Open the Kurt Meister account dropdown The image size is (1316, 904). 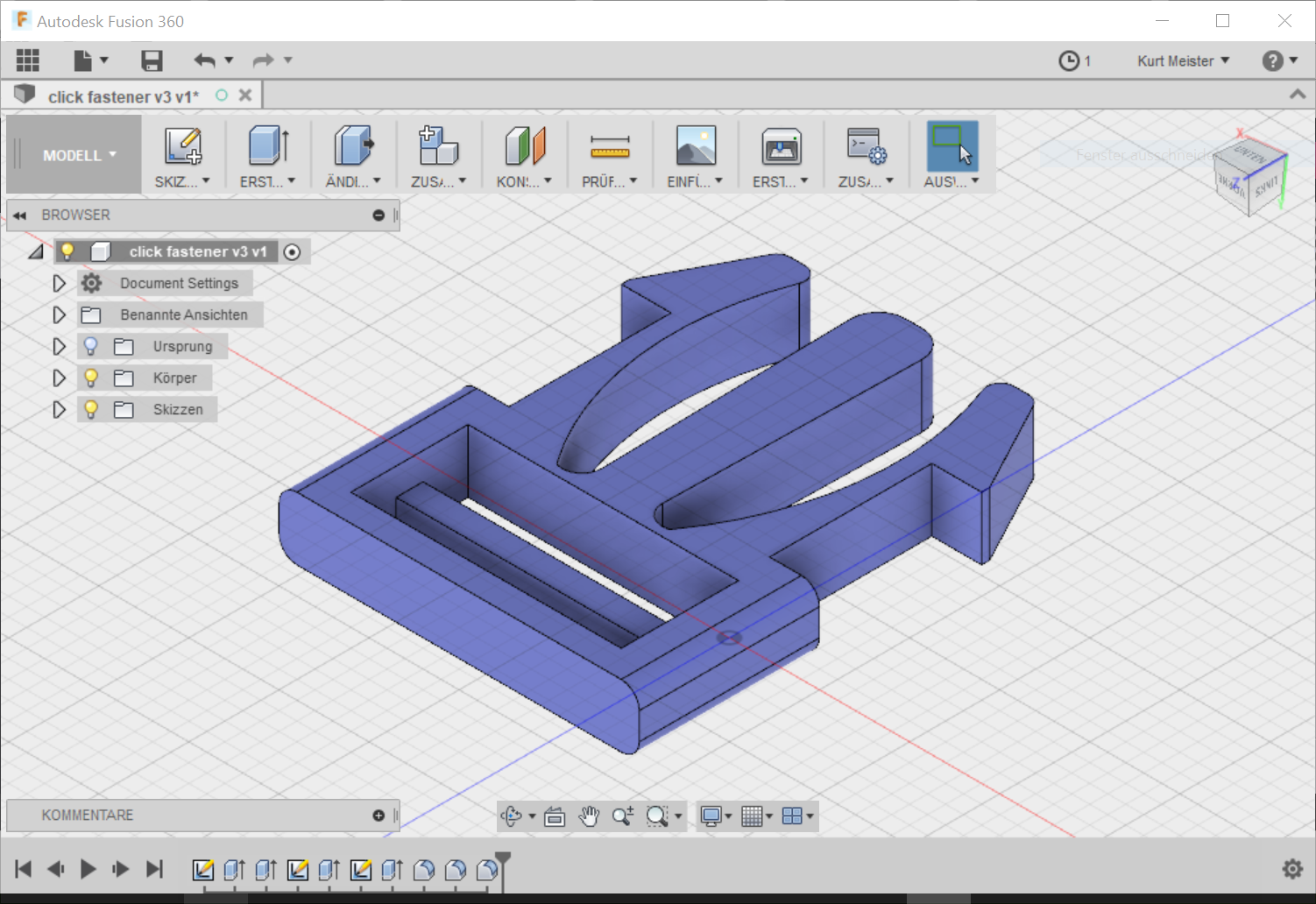(x=1184, y=60)
